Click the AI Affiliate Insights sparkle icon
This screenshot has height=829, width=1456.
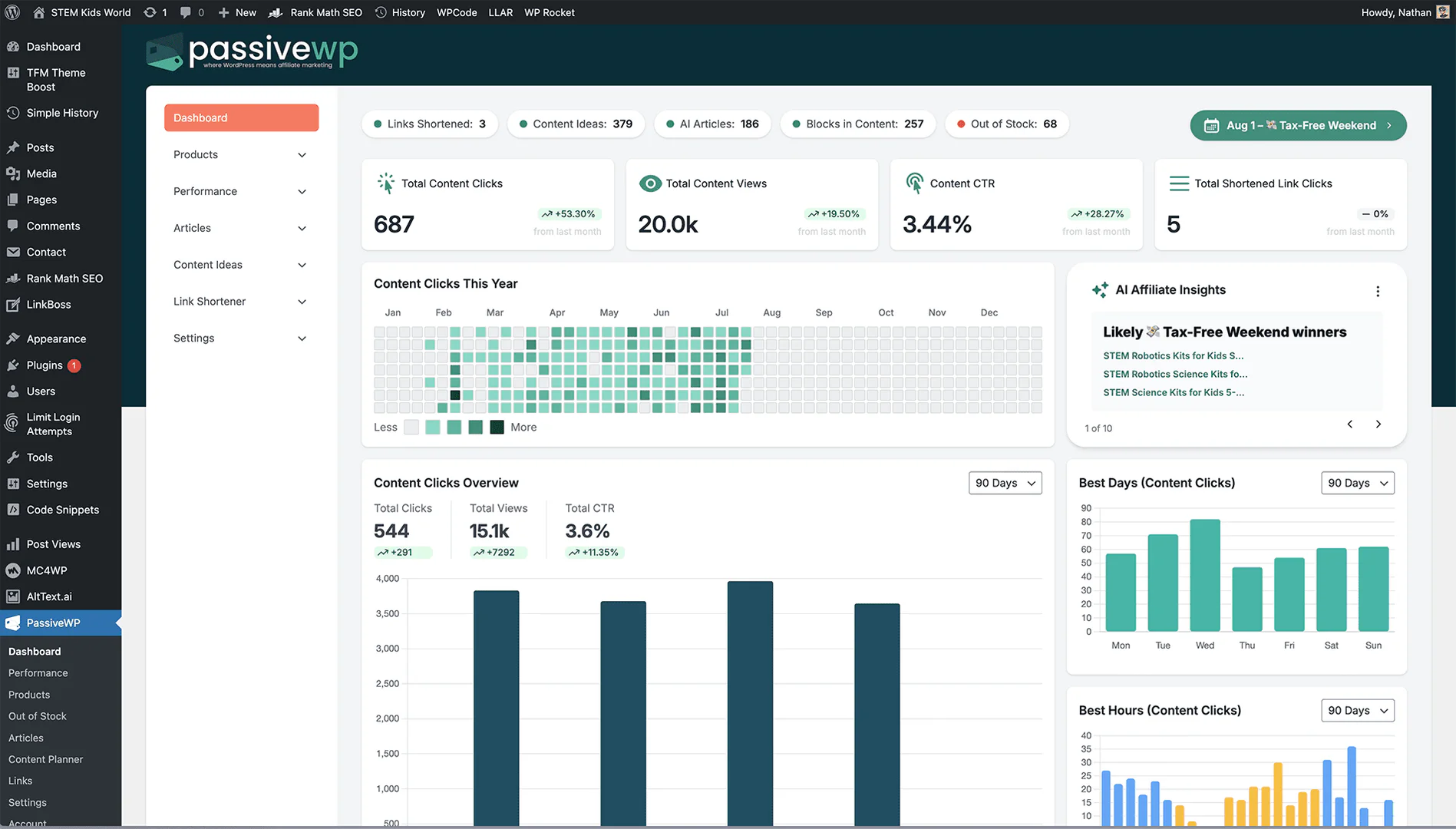coord(1100,289)
